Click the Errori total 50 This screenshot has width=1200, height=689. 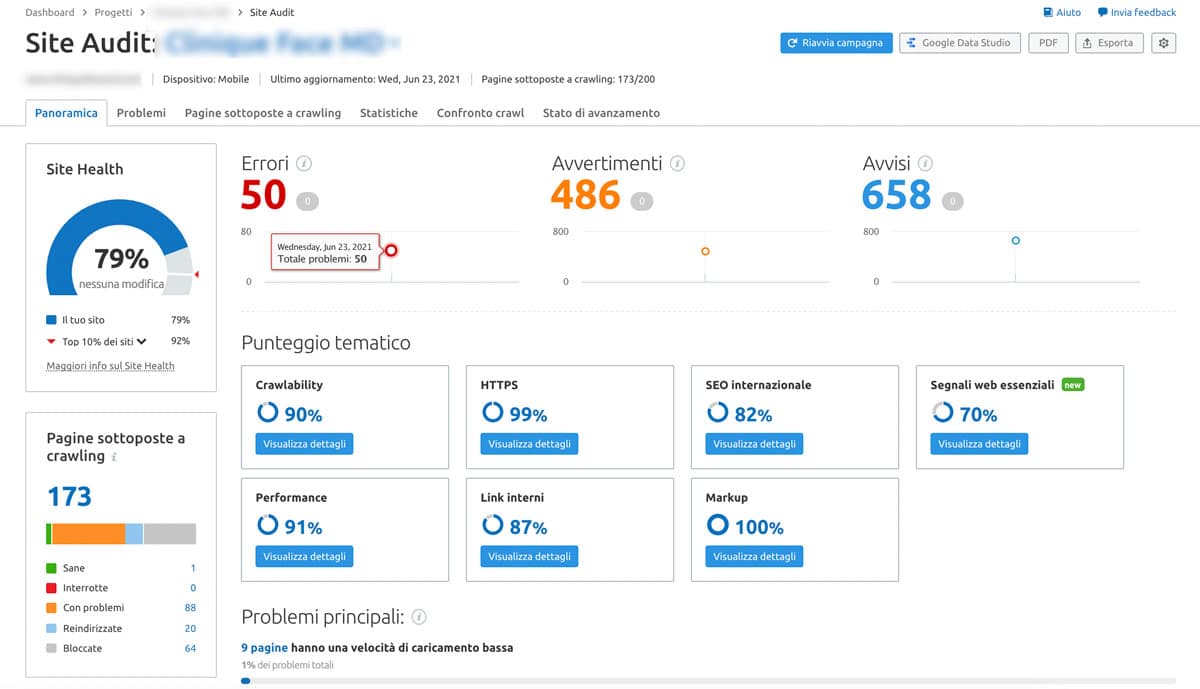click(264, 195)
